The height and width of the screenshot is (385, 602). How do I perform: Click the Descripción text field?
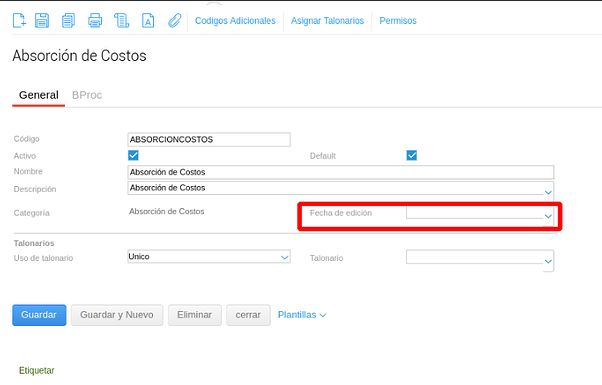[335, 188]
